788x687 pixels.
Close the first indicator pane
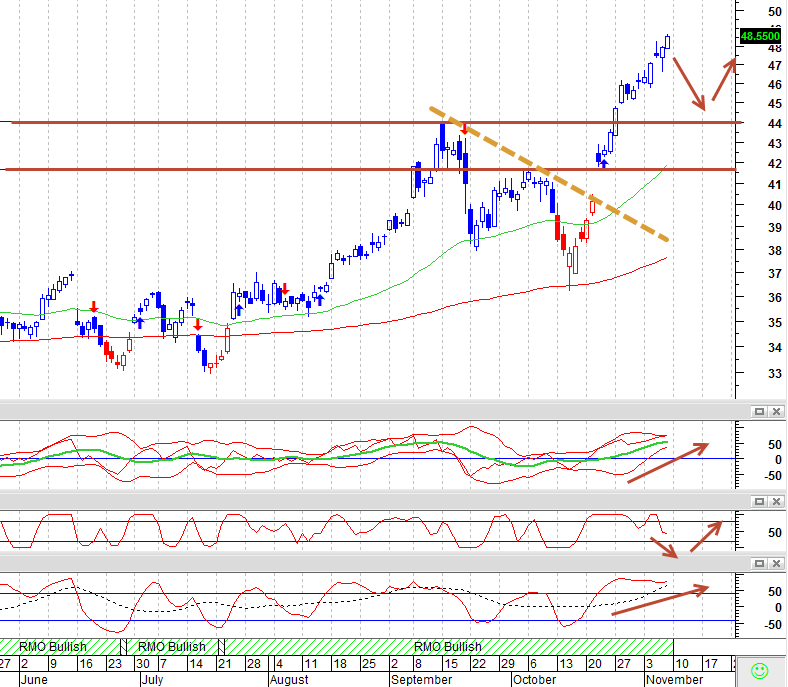point(776,412)
